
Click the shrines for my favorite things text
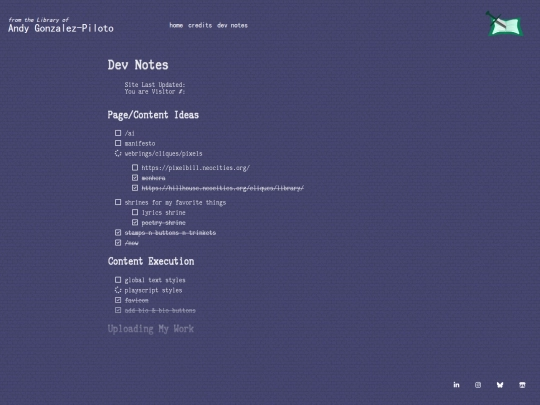tap(175, 202)
